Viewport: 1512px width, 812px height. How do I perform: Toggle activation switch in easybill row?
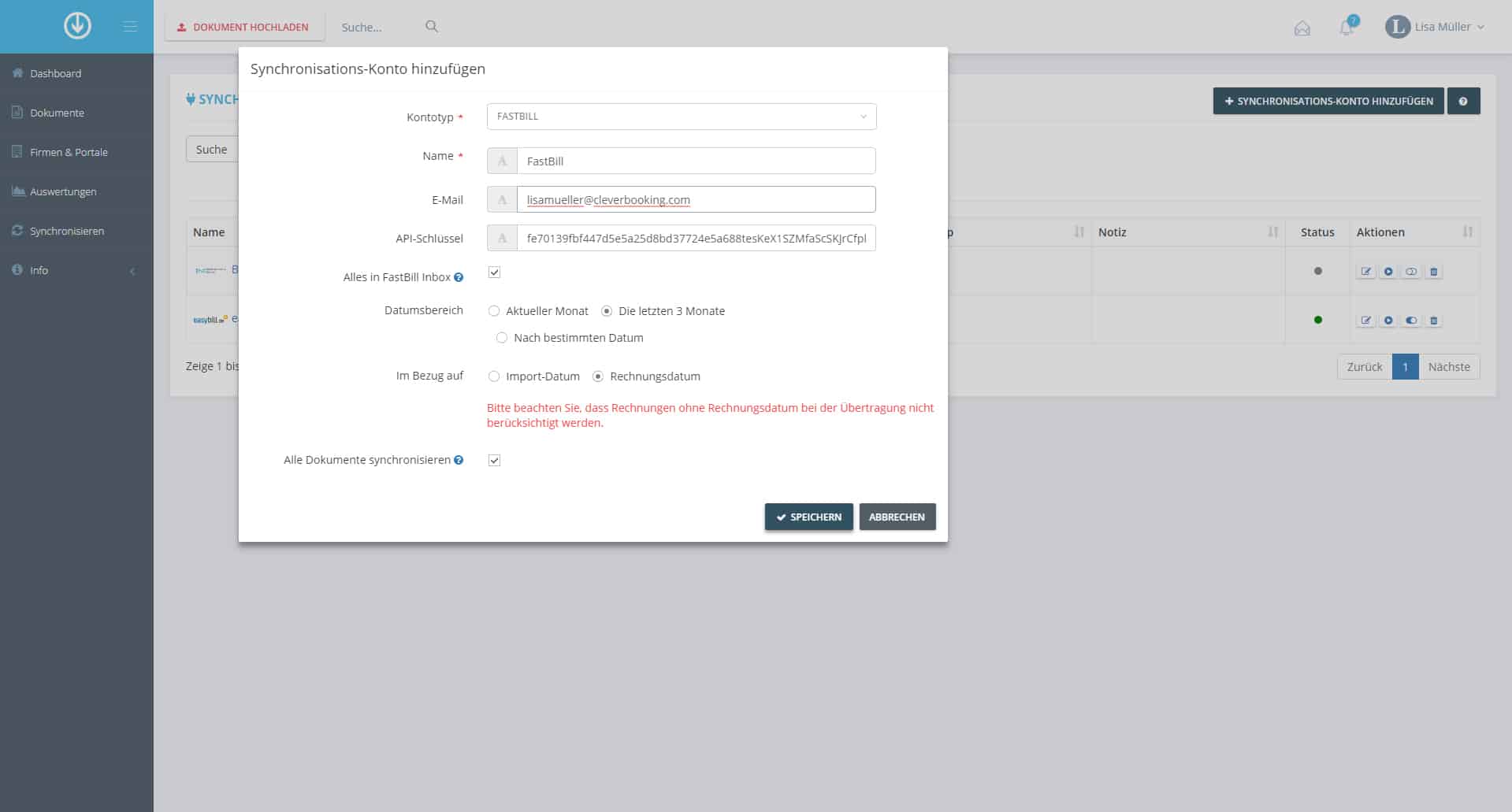point(1411,321)
